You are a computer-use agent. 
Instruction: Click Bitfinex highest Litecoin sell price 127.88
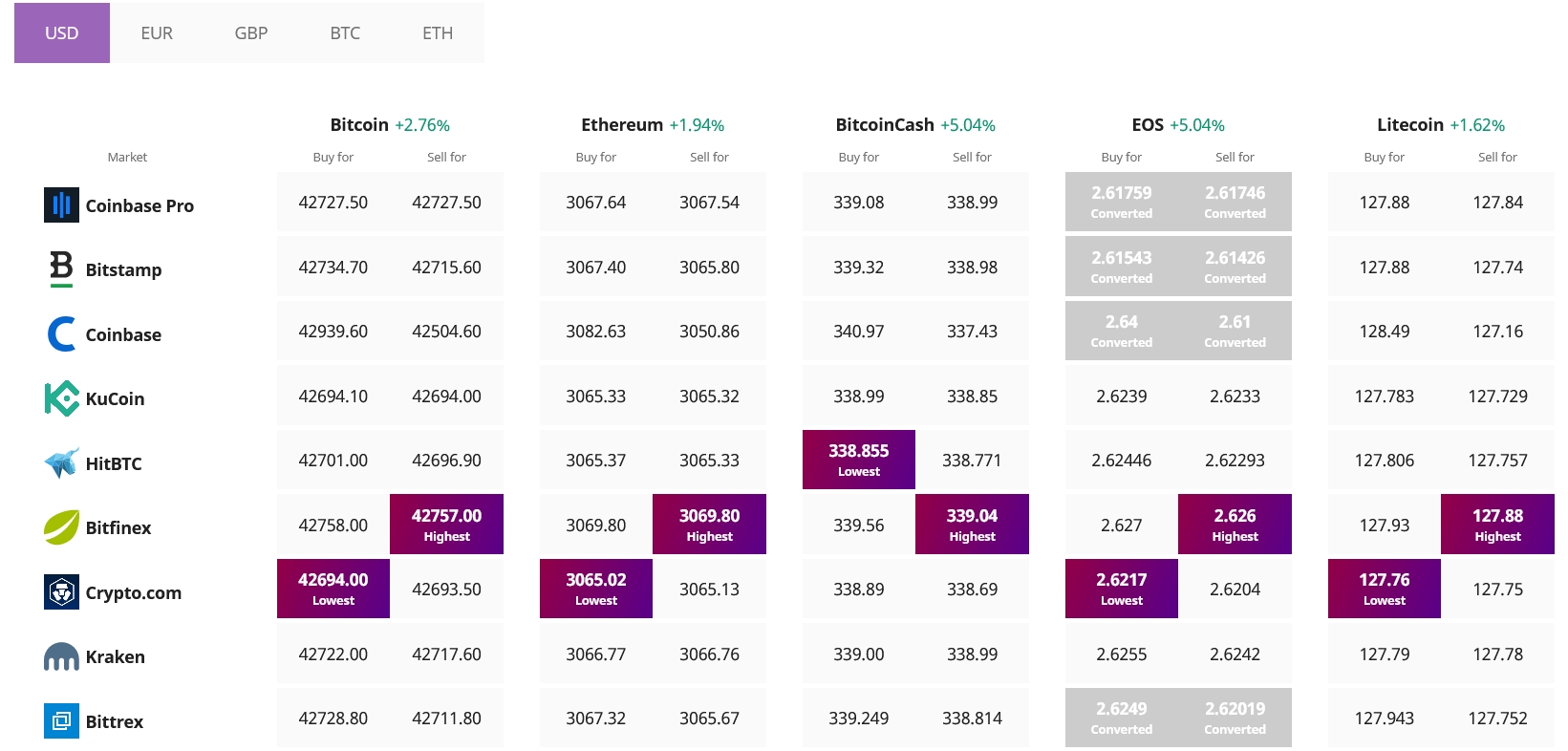[x=1497, y=524]
